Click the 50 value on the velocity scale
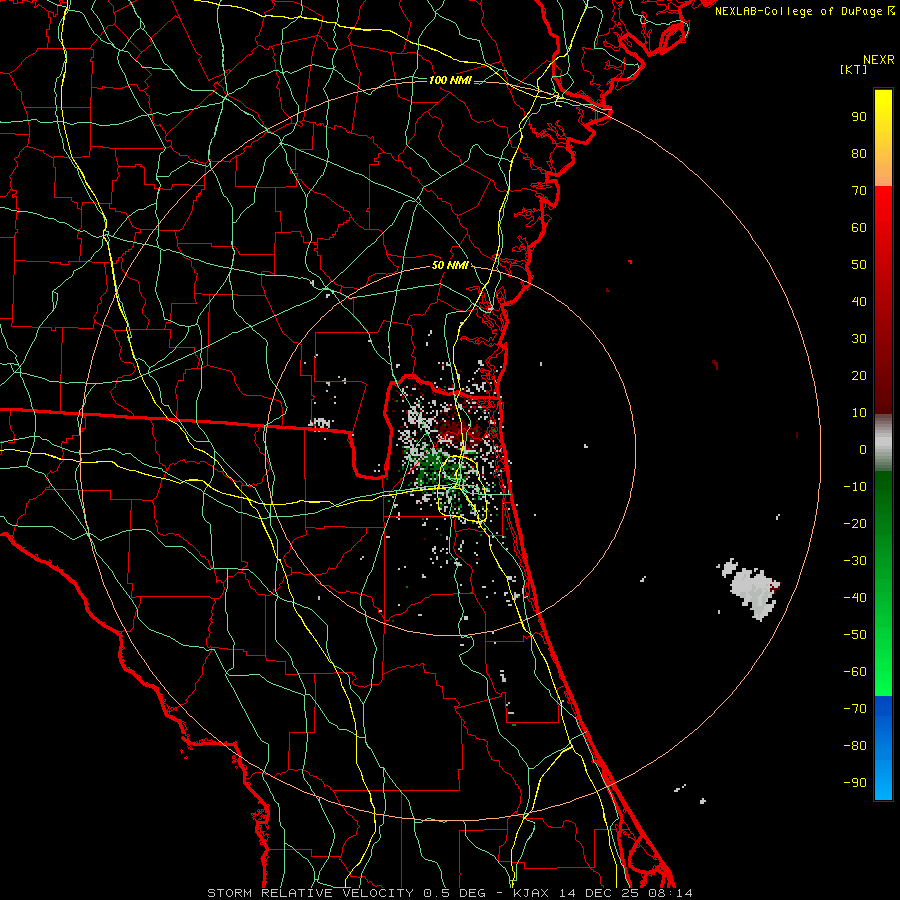 859,265
